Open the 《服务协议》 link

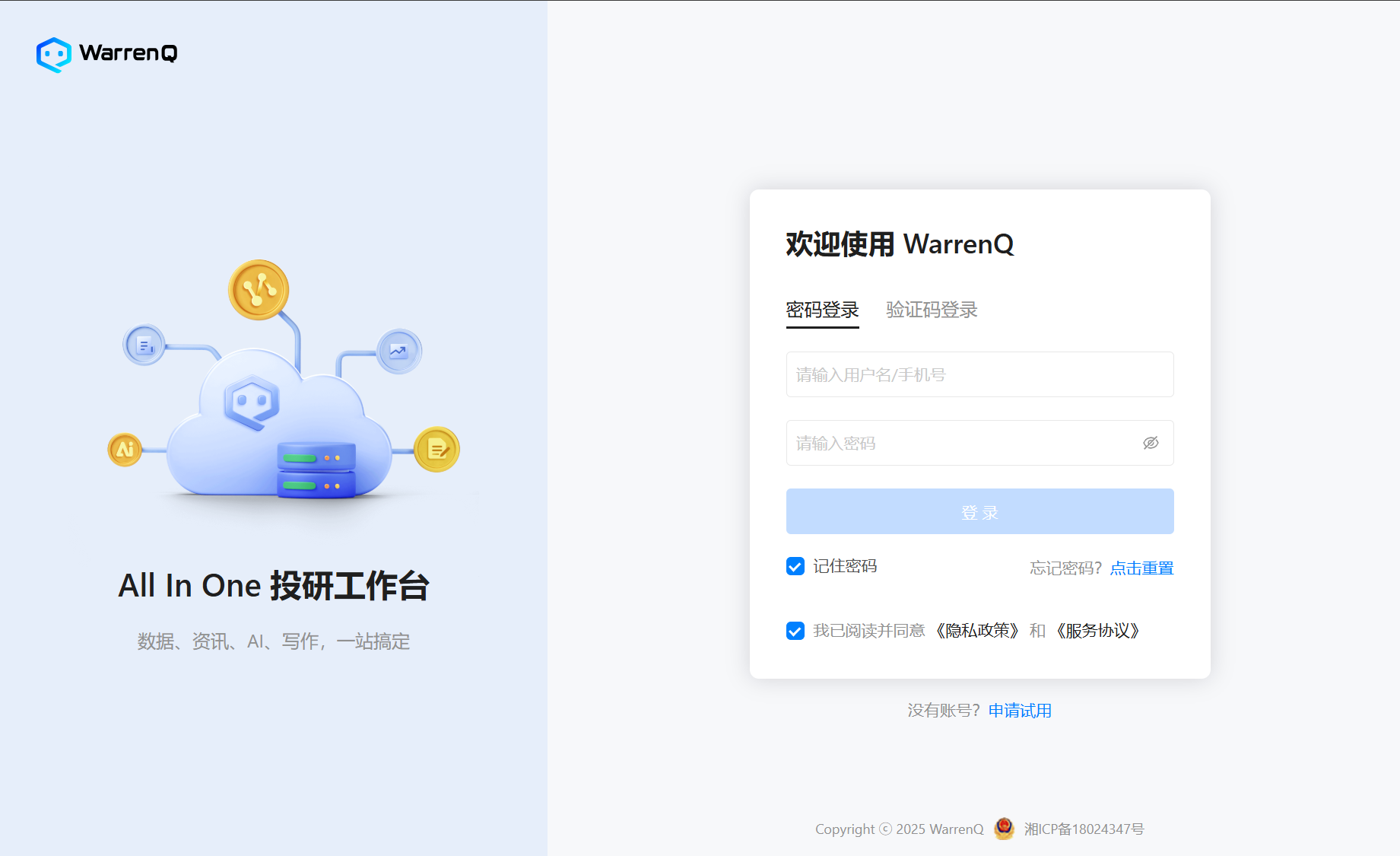tap(1097, 631)
